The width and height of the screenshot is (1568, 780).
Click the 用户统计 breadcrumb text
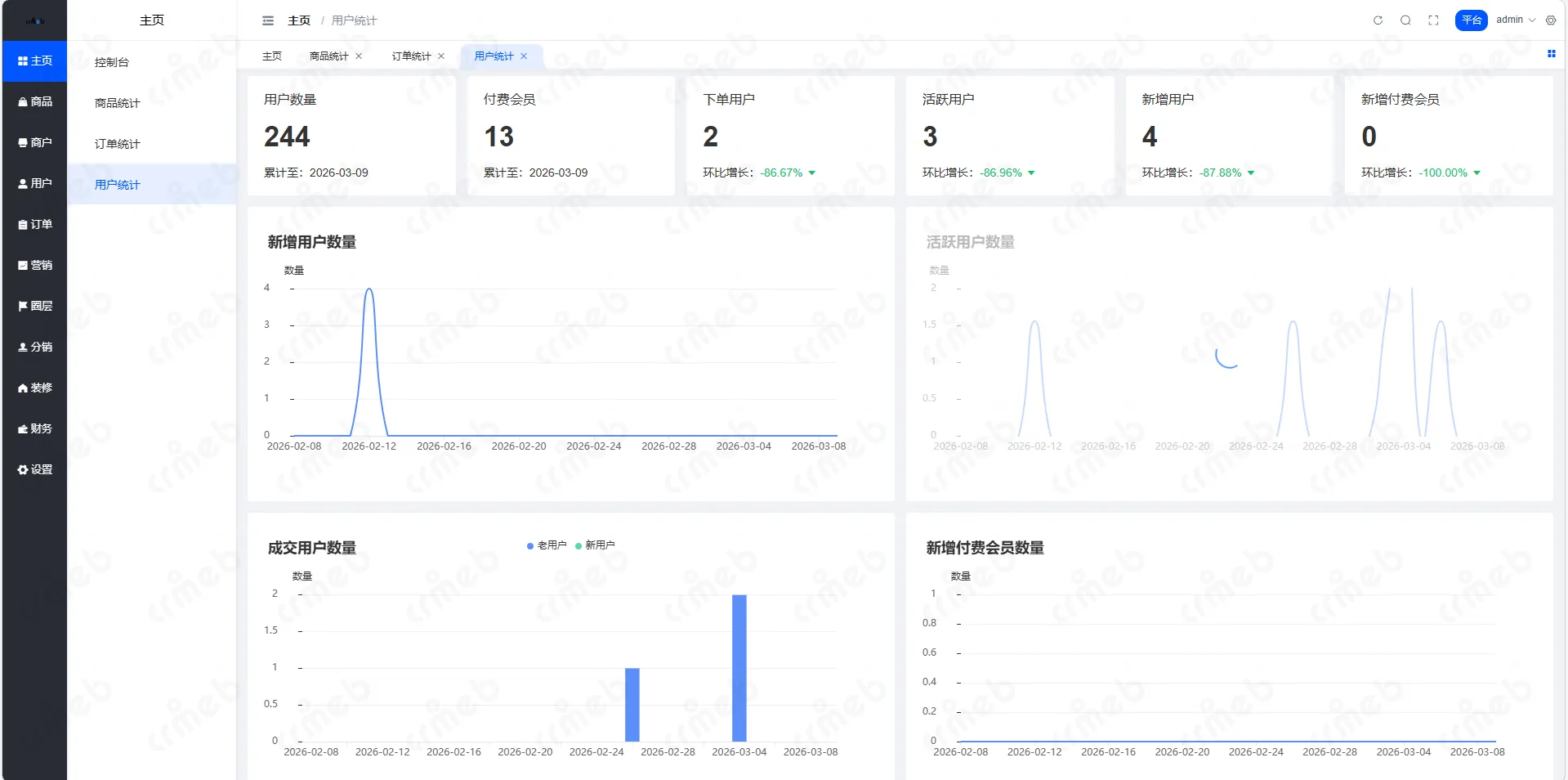354,20
